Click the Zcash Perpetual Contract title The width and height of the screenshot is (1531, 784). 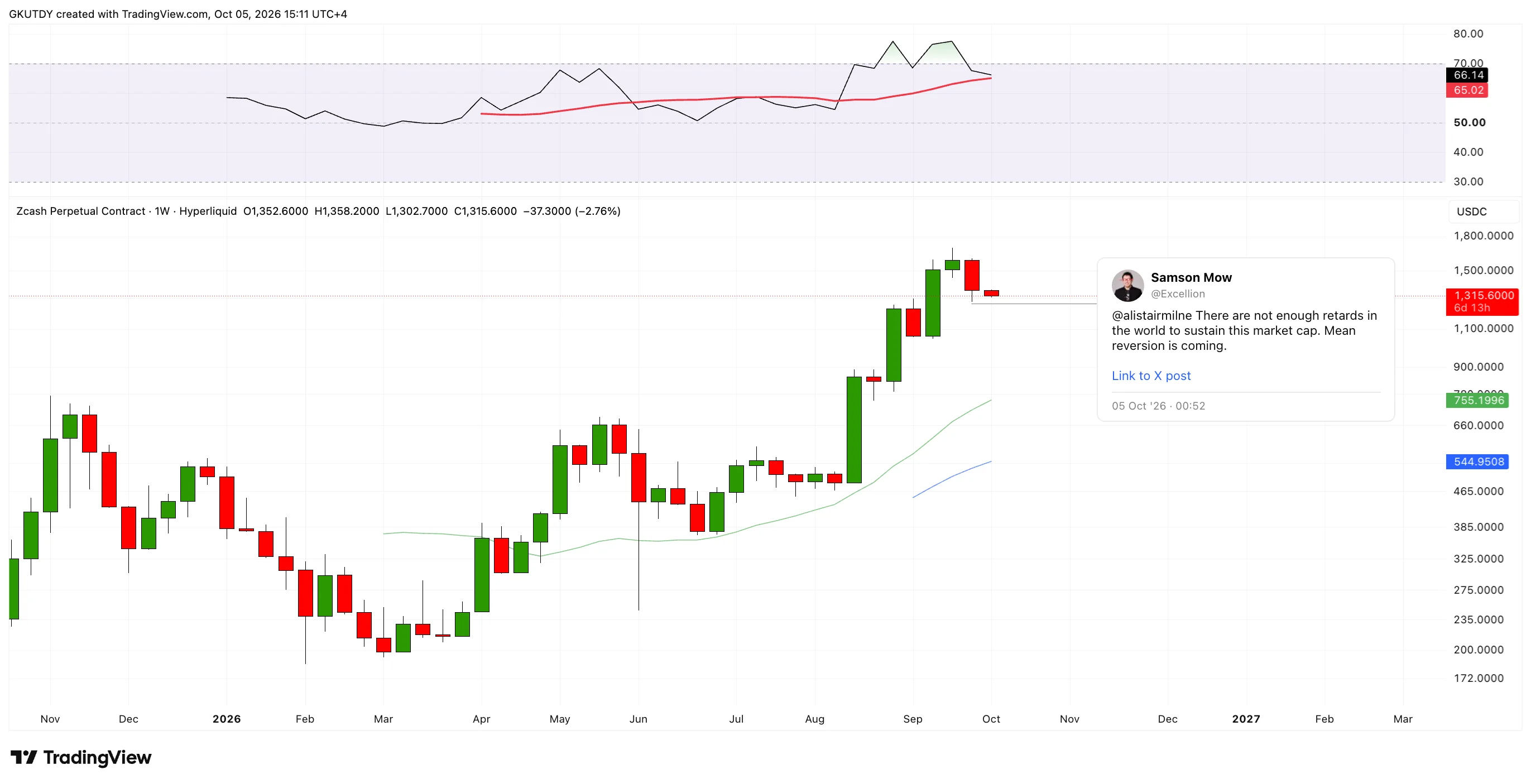[x=81, y=211]
